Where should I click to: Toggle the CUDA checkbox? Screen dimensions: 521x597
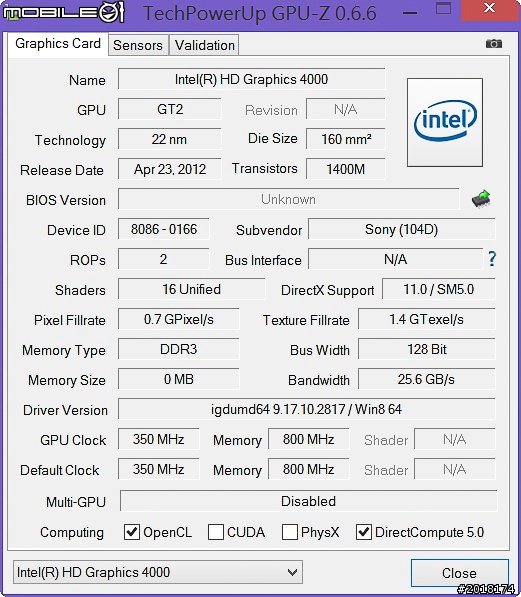[x=216, y=532]
